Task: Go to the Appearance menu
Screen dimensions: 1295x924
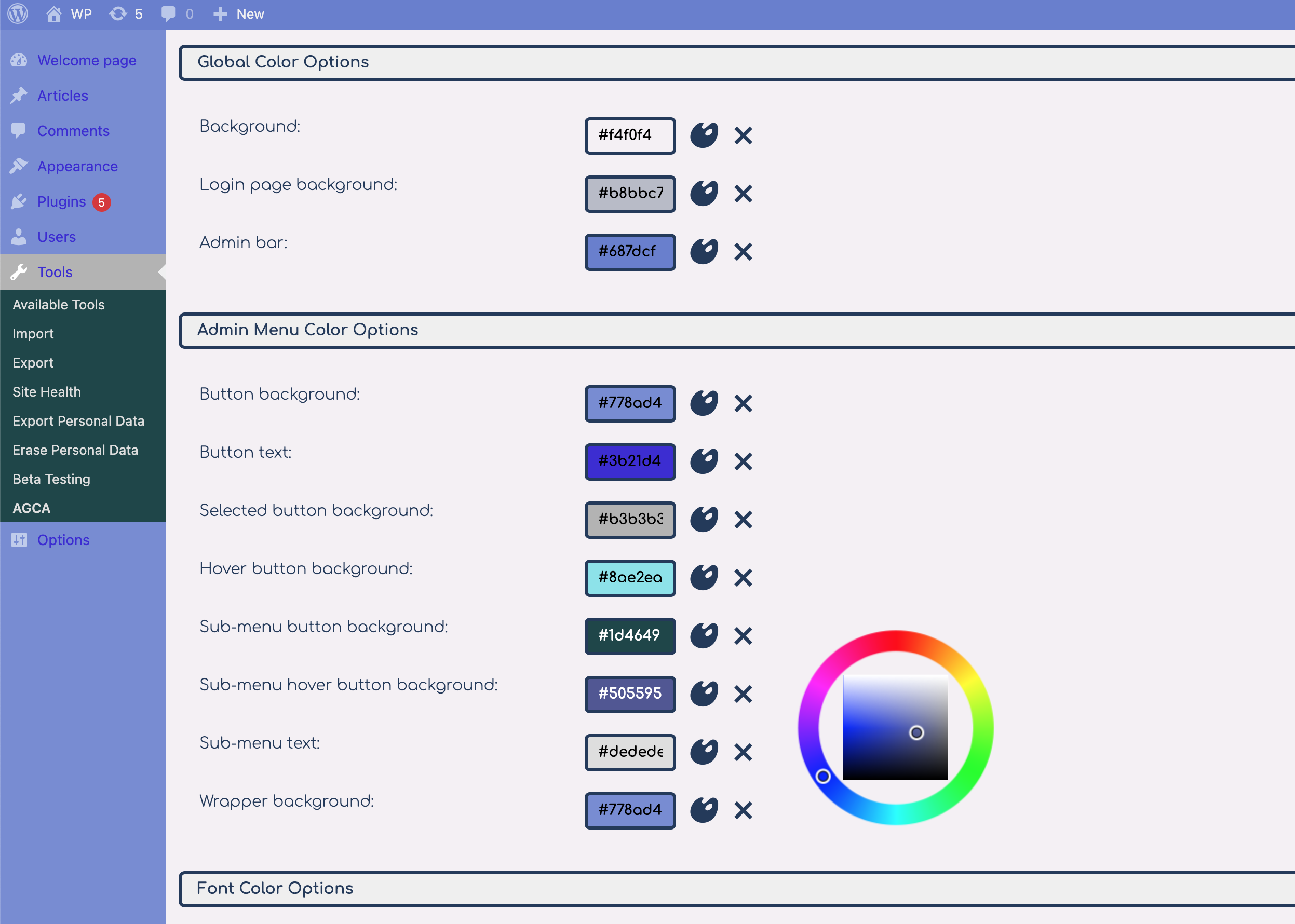Action: click(77, 166)
